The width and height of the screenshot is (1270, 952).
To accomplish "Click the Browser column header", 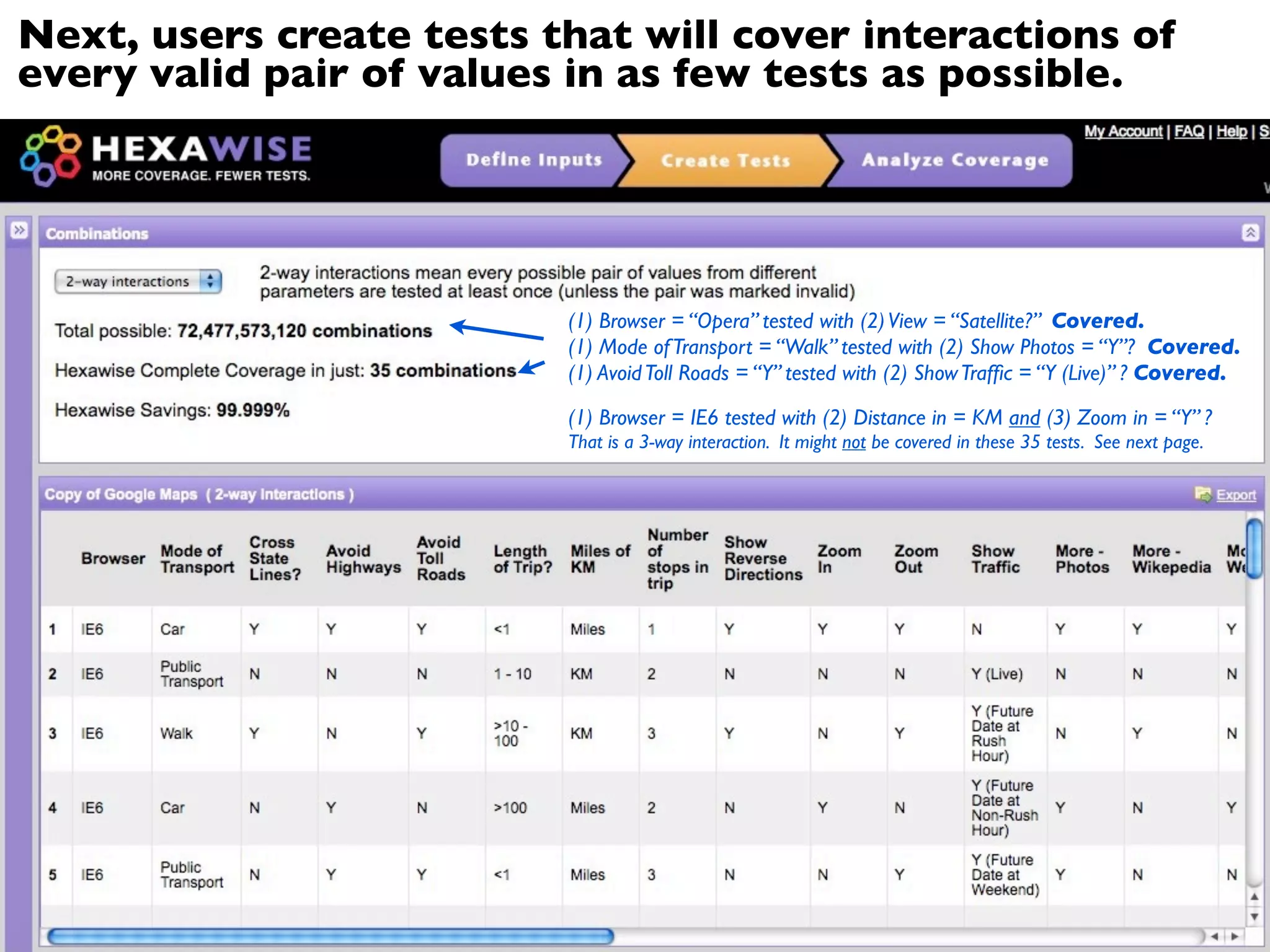I will pos(113,558).
